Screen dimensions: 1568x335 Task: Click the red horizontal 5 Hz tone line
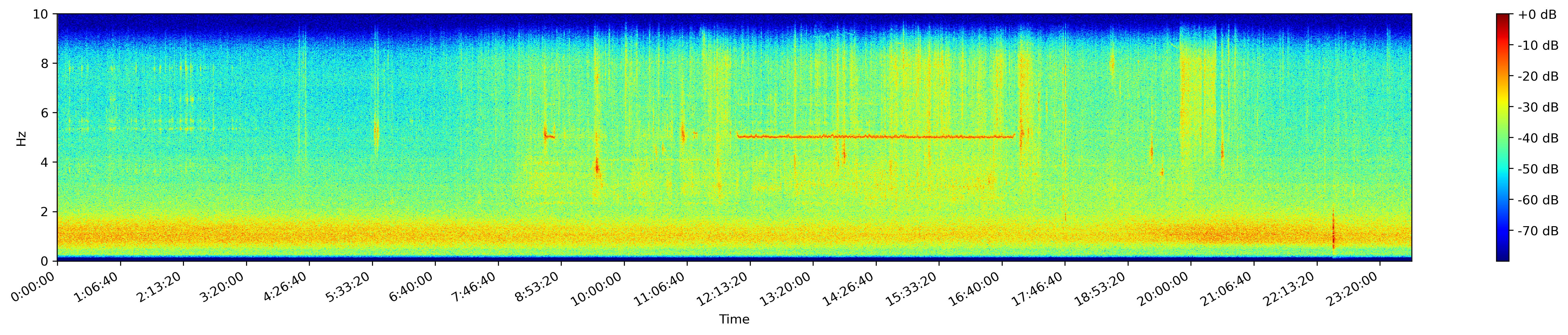click(x=876, y=137)
